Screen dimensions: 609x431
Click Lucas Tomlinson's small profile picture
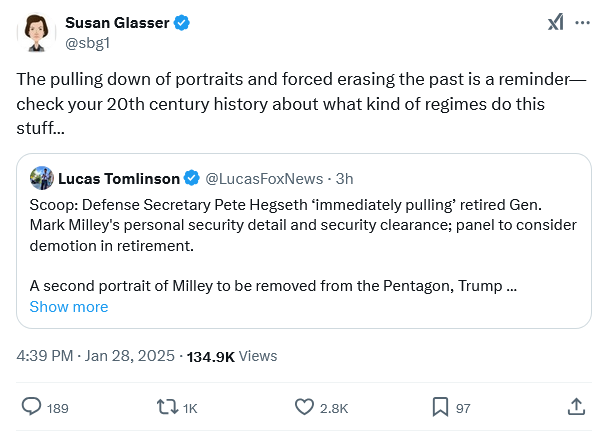pos(42,178)
